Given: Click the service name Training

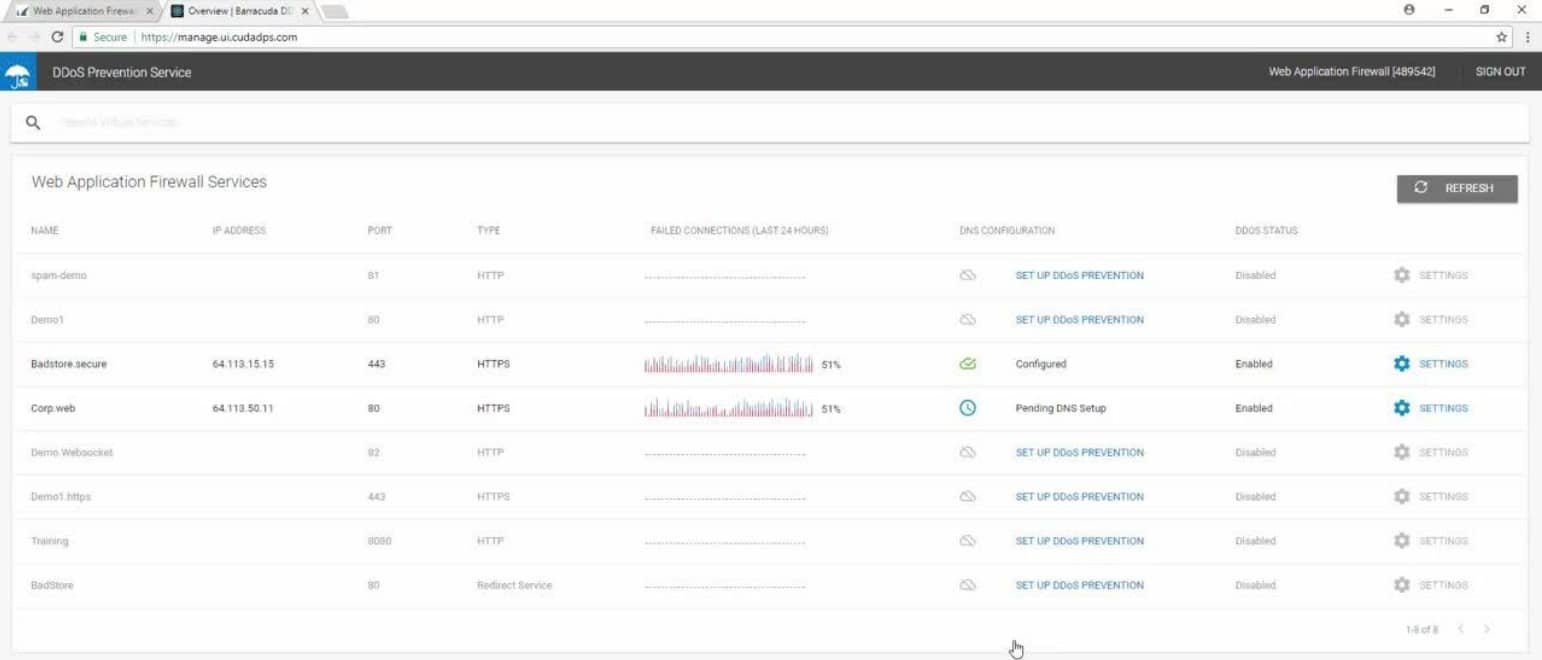Looking at the screenshot, I should pyautogui.click(x=50, y=541).
